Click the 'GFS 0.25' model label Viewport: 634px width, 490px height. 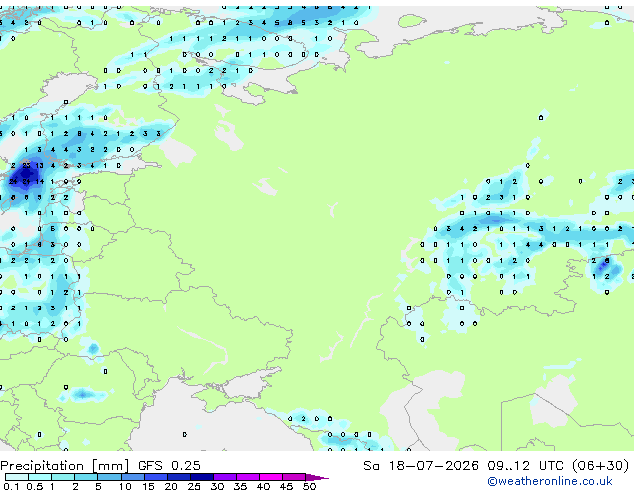coord(169,466)
